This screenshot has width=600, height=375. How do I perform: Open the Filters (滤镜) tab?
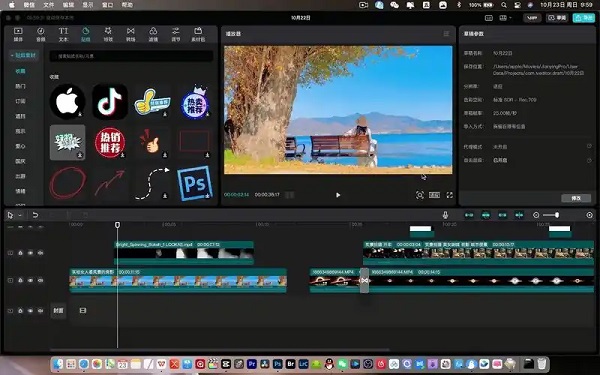point(153,34)
